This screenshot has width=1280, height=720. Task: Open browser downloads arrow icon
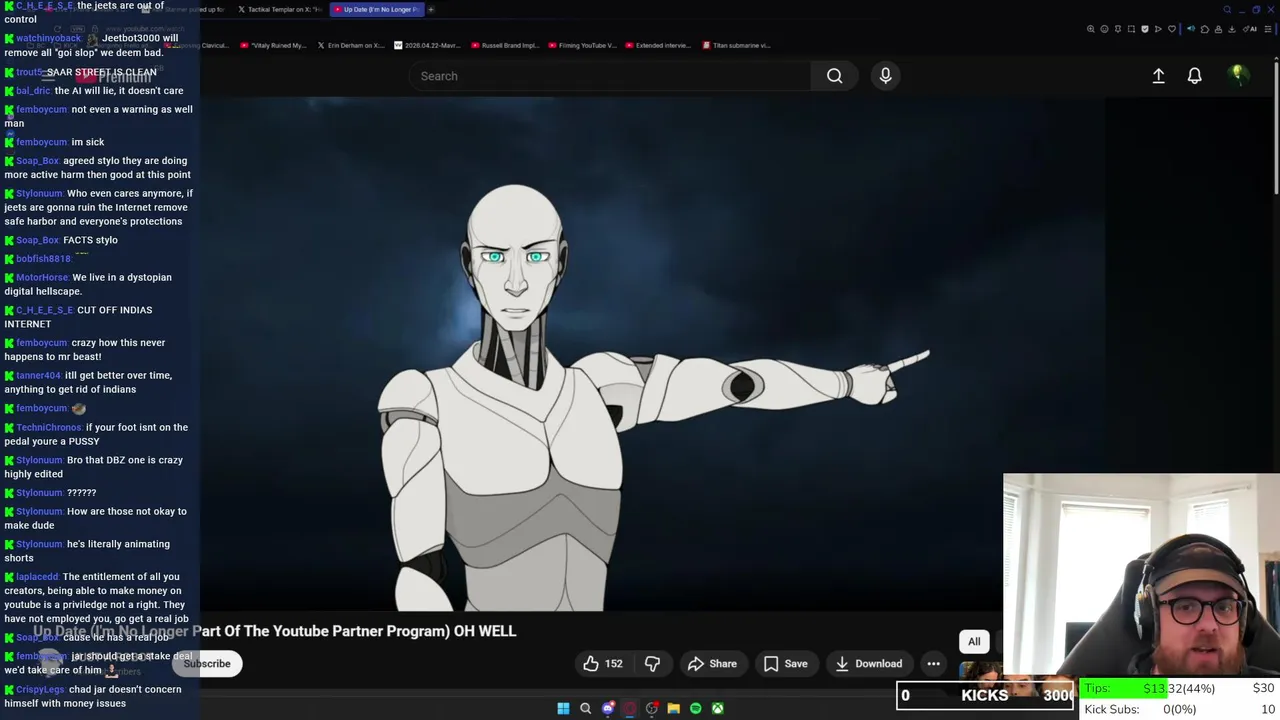pos(1231,29)
